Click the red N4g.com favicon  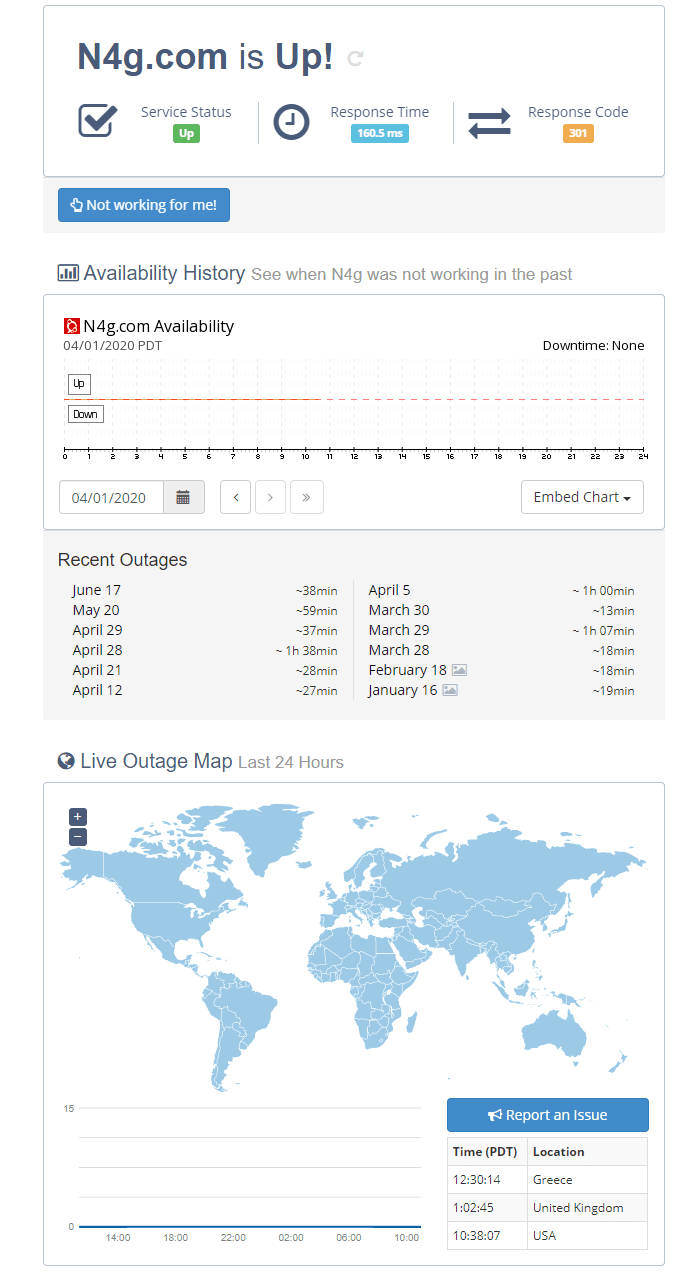pos(71,326)
